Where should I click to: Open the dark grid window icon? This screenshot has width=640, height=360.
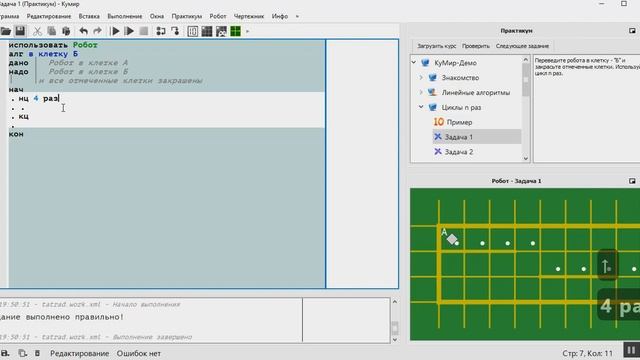207,31
